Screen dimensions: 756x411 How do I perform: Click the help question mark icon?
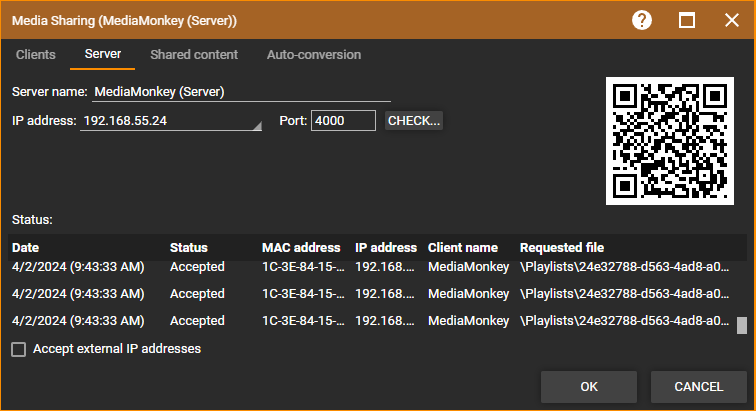click(642, 20)
